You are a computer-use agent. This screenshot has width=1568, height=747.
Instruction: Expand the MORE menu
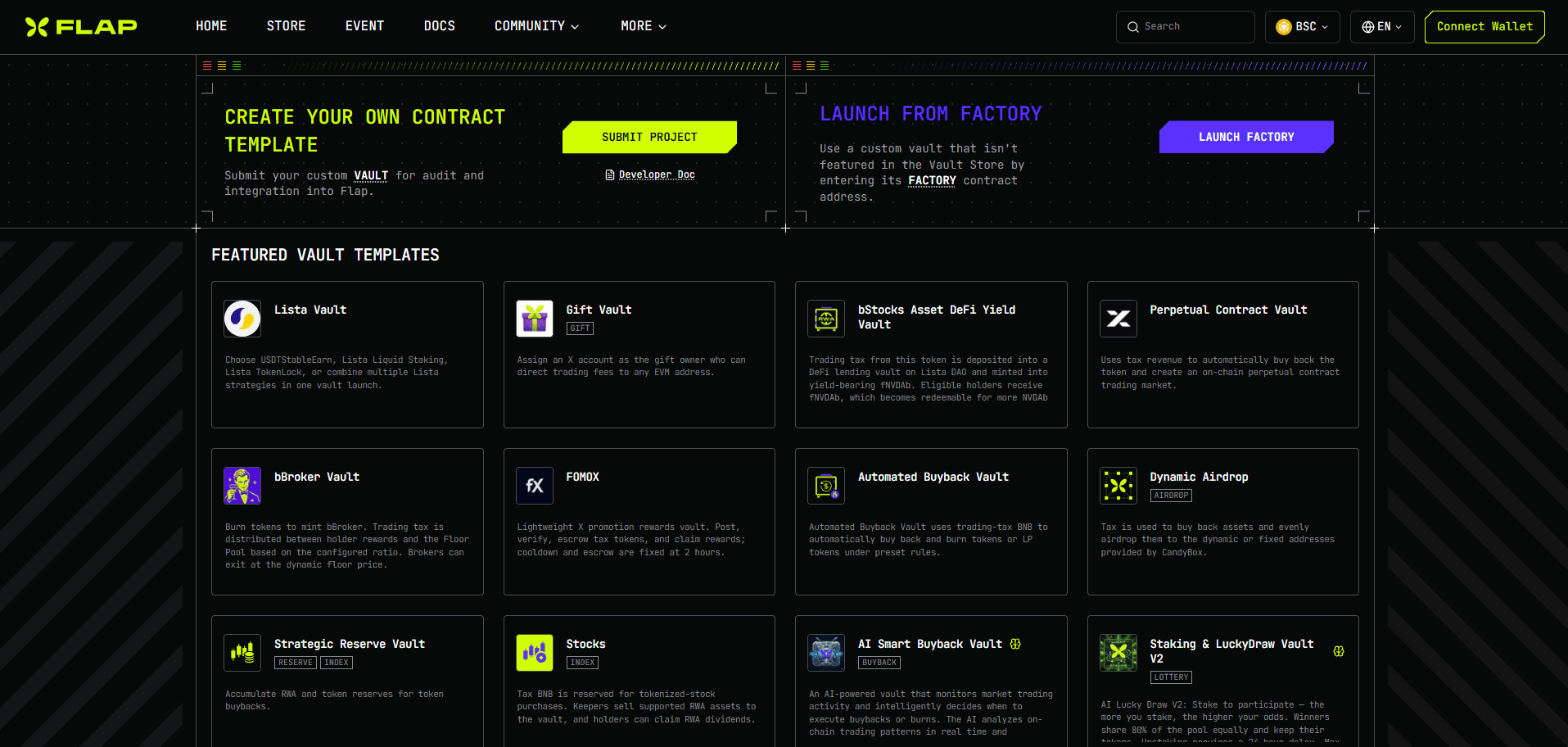[644, 26]
